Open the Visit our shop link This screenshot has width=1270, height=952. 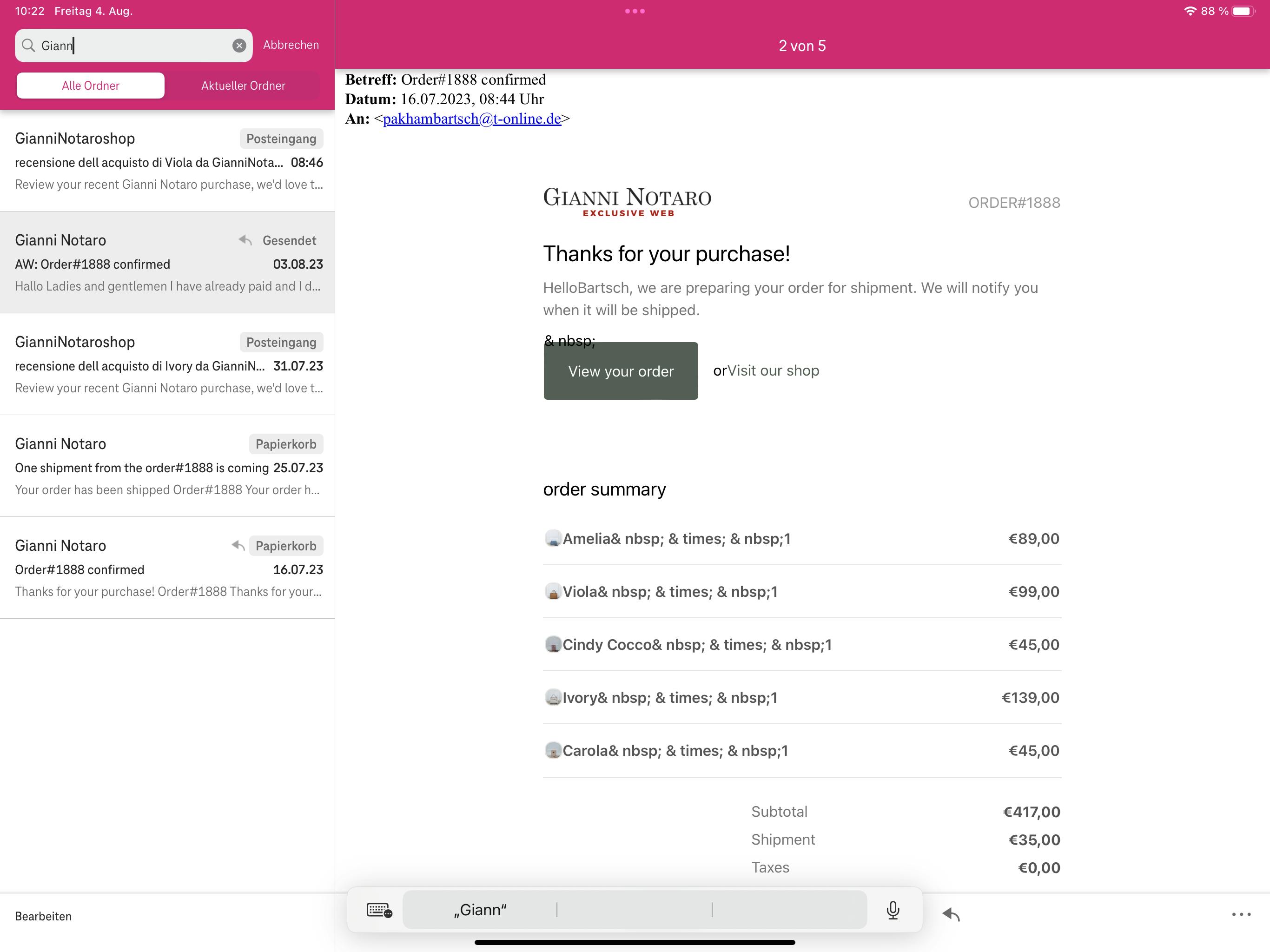773,371
